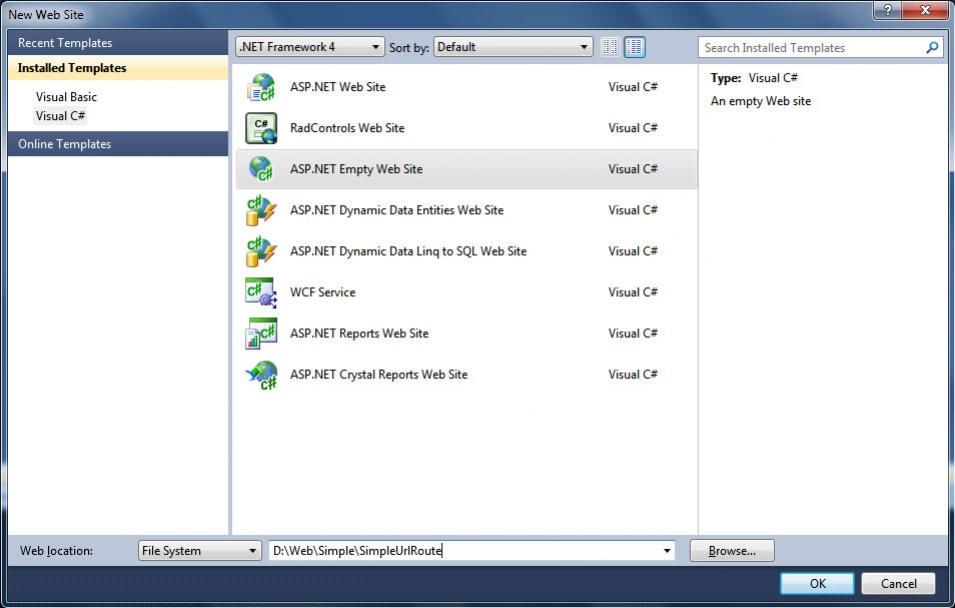Click the ASP.NET Empty Web Site icon
This screenshot has width=955, height=608.
click(x=261, y=169)
